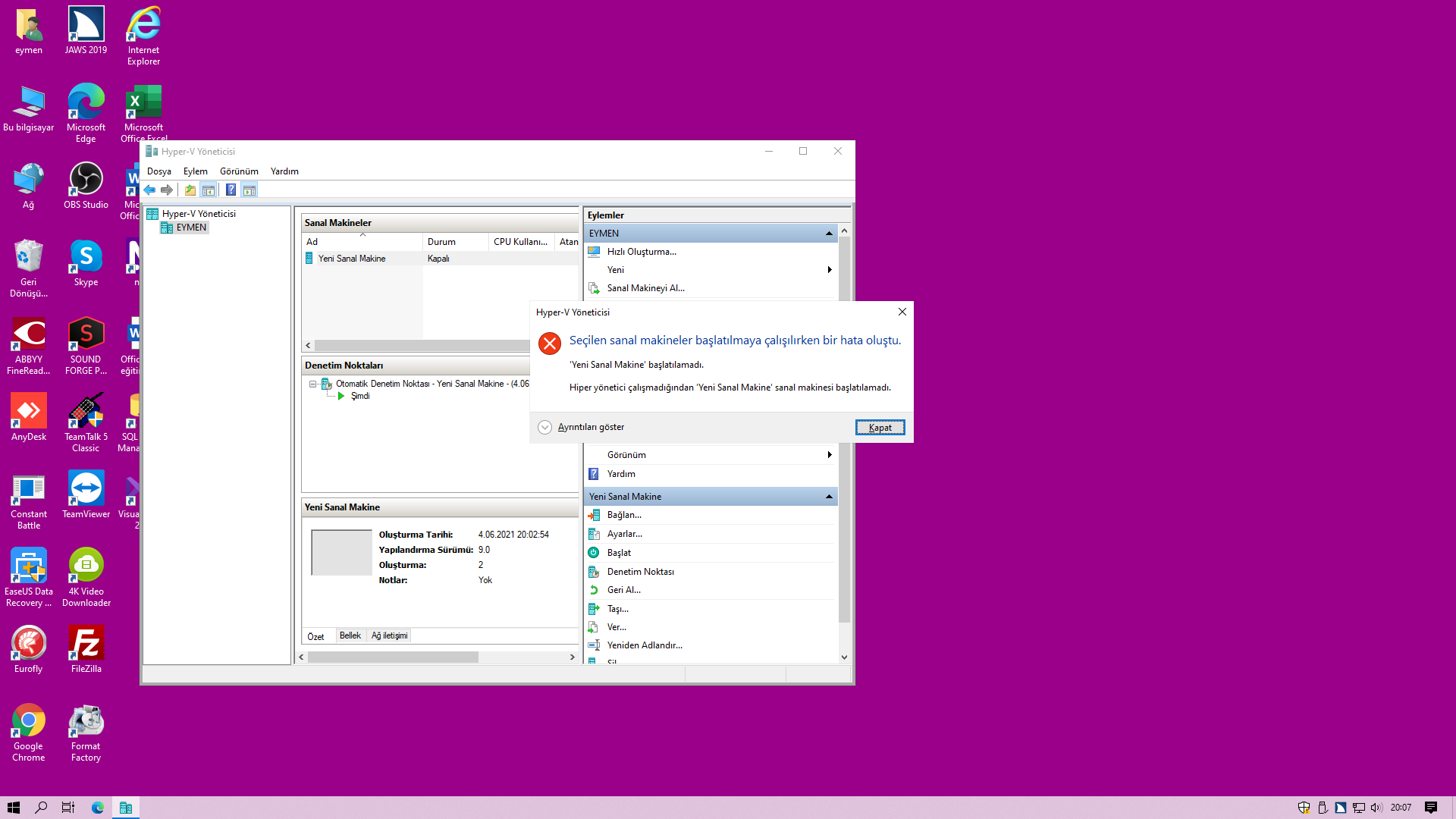This screenshot has width=1456, height=819.
Task: Collapse the EYMEN actions section
Action: [x=829, y=234]
